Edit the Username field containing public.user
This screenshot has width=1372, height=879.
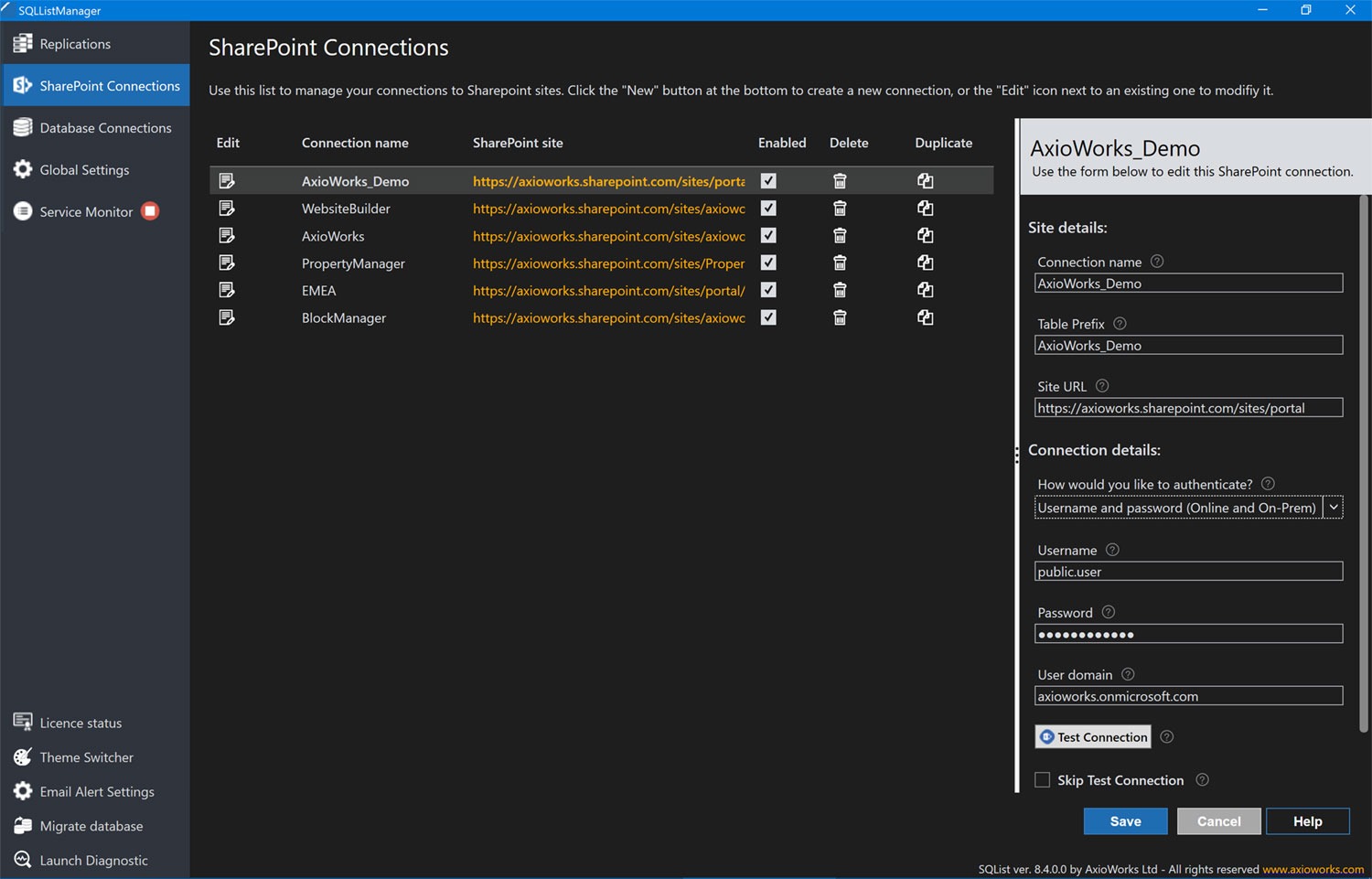coord(1187,571)
